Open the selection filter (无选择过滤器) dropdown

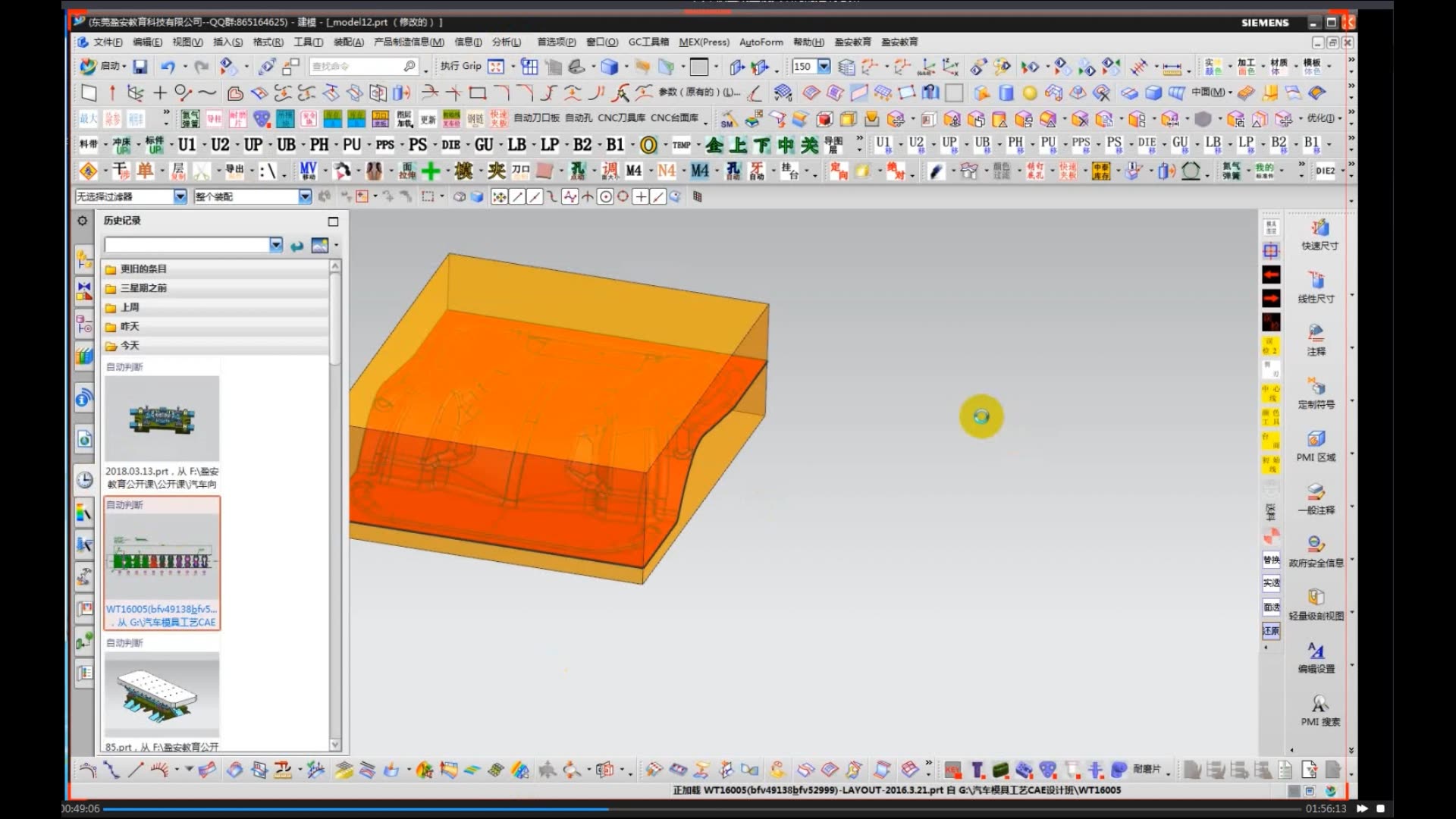point(180,196)
